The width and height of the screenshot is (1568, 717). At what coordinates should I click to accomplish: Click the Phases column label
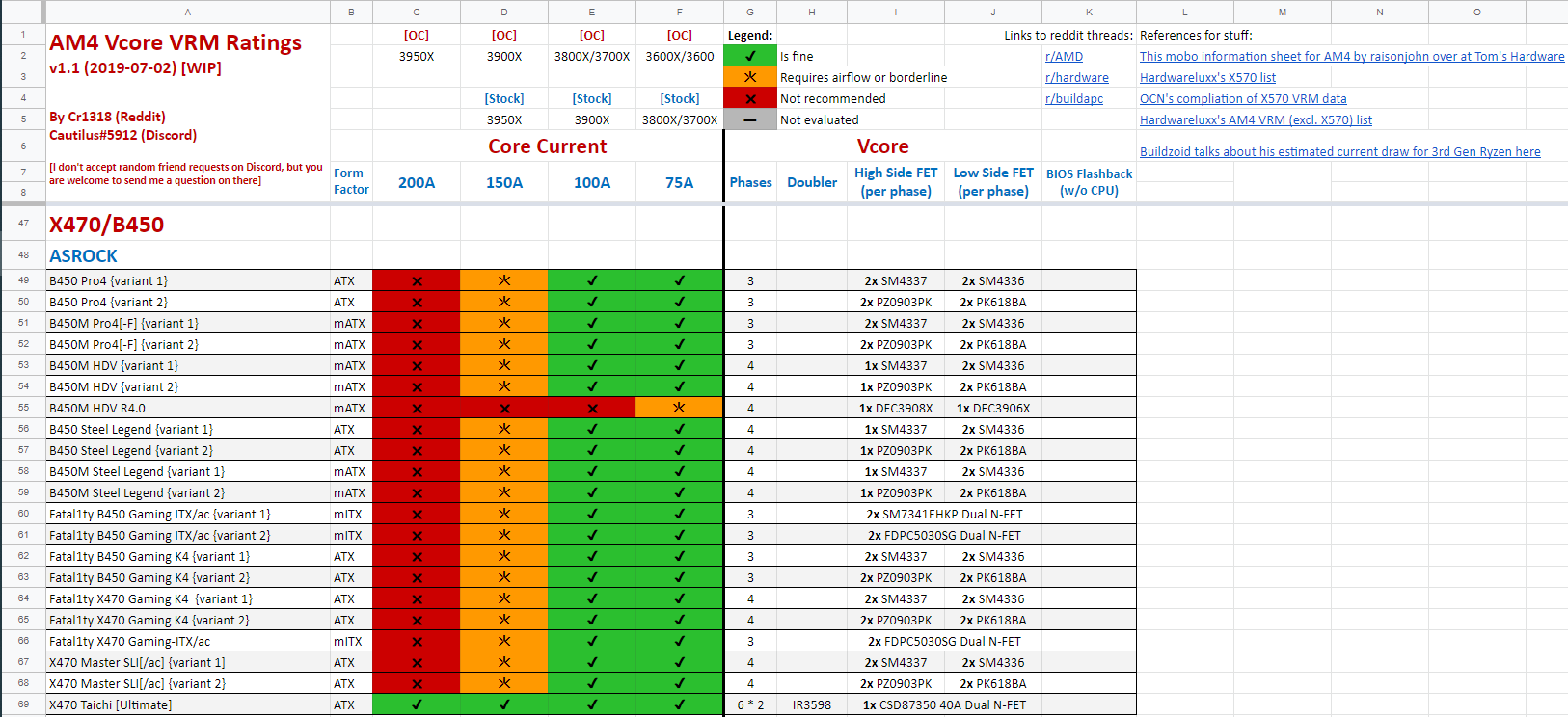pyautogui.click(x=750, y=182)
